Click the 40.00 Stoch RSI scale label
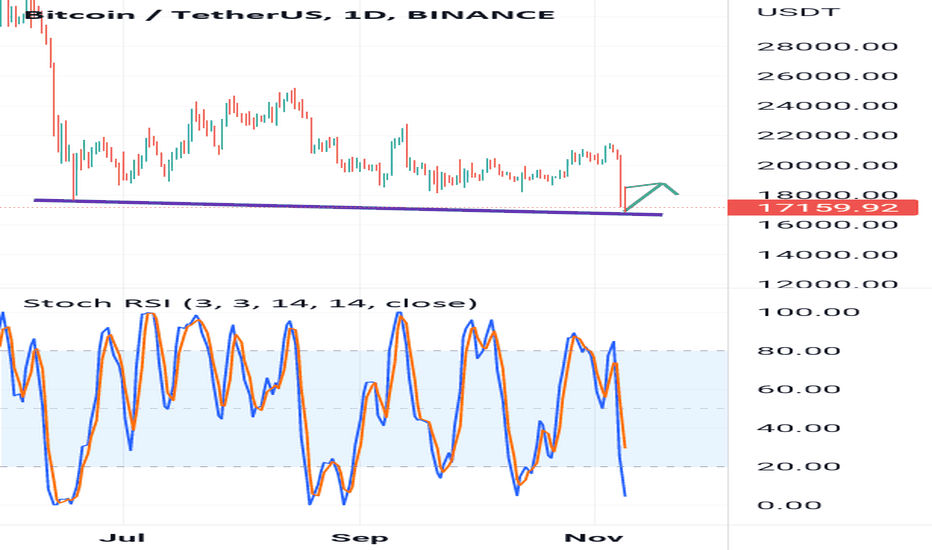Screen dimensions: 932x550 click(x=799, y=428)
